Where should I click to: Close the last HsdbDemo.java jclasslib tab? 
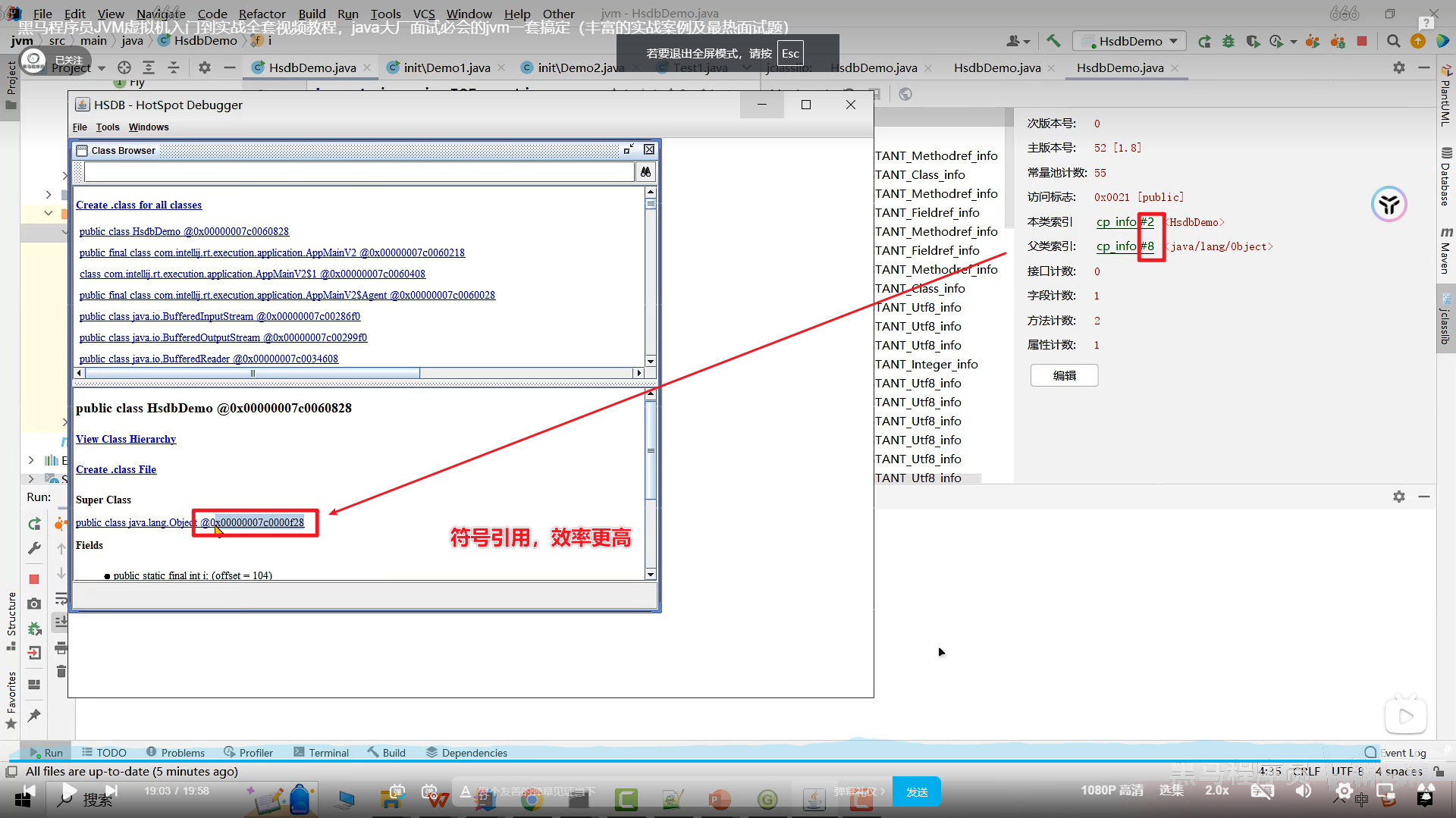[x=1175, y=67]
